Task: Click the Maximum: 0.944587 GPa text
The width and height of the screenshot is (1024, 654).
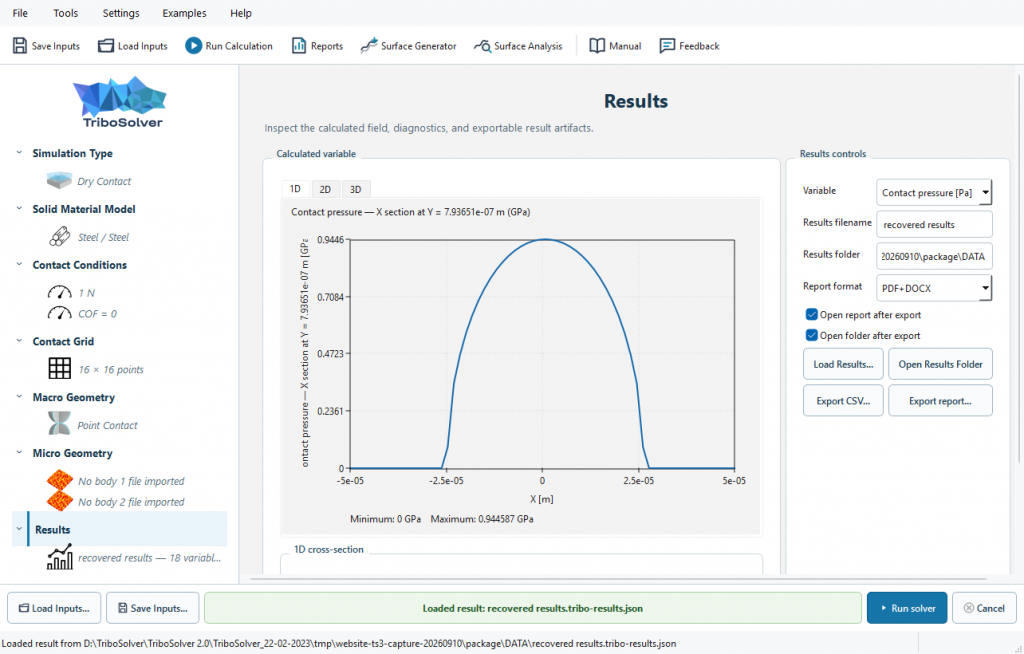Action: [482, 519]
